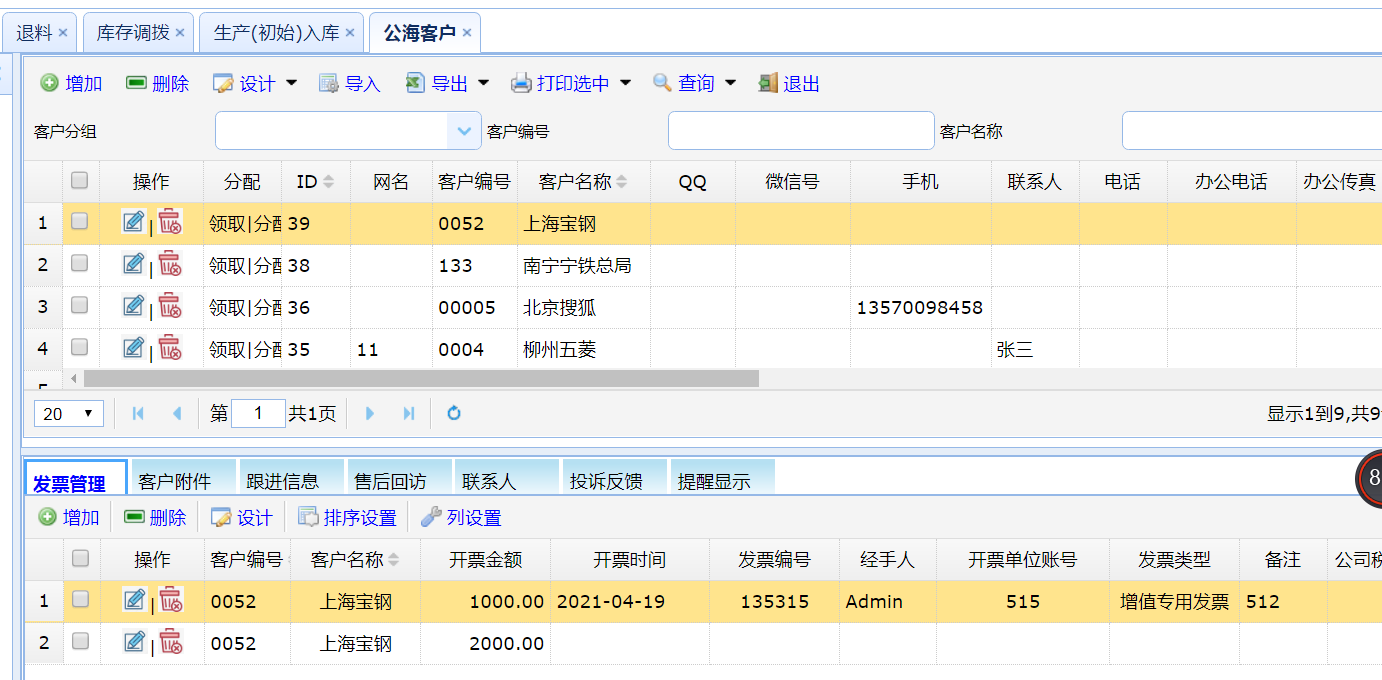Click edit icon in 南宁宁铁总局 row
The height and width of the screenshot is (680, 1382).
coord(133,263)
